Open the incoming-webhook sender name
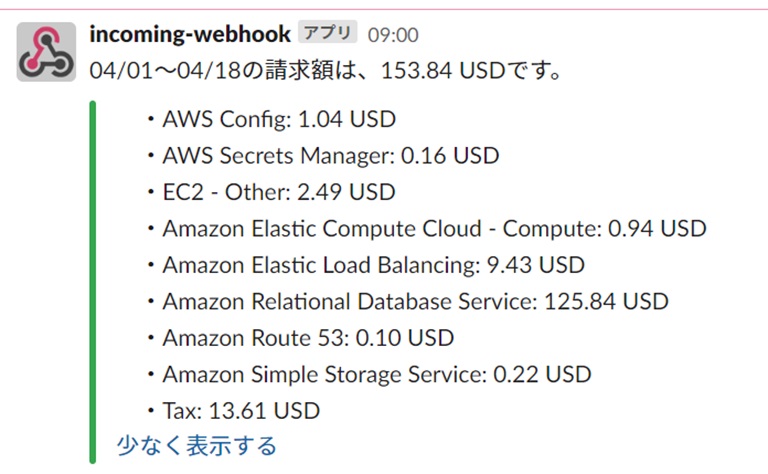 [190, 34]
